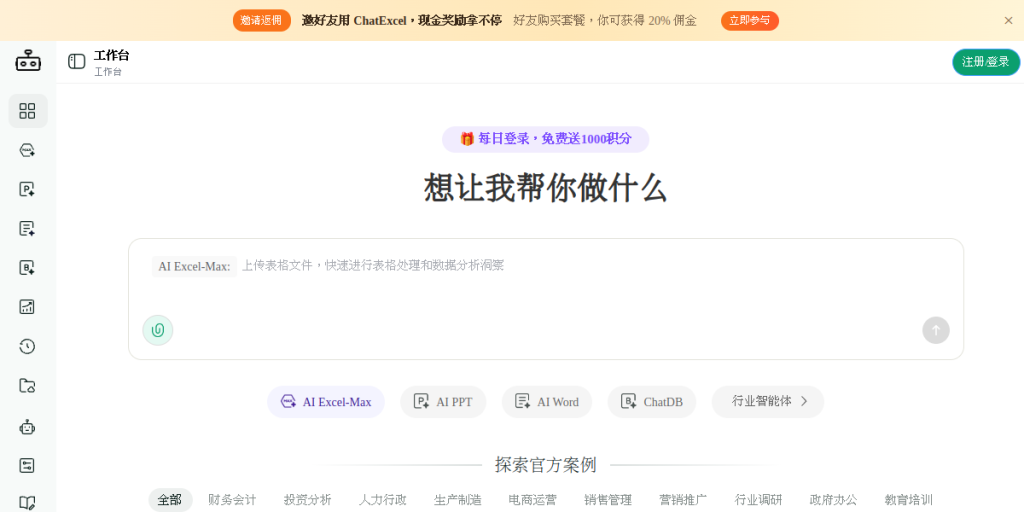The width and height of the screenshot is (1024, 512).
Task: Click the 工作台 header title
Action: coord(112,56)
